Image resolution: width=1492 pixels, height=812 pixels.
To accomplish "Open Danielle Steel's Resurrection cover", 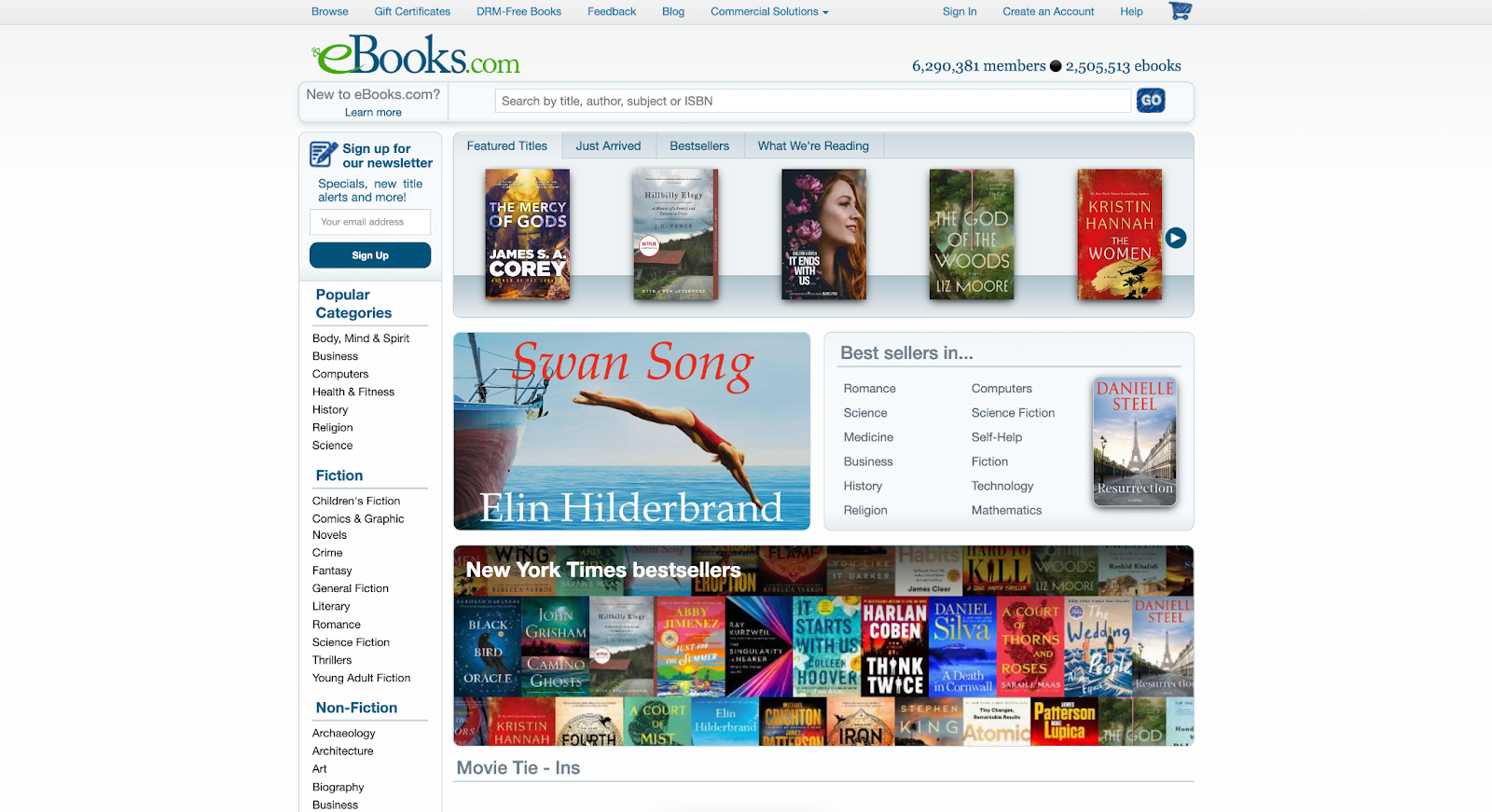I will click(1135, 442).
